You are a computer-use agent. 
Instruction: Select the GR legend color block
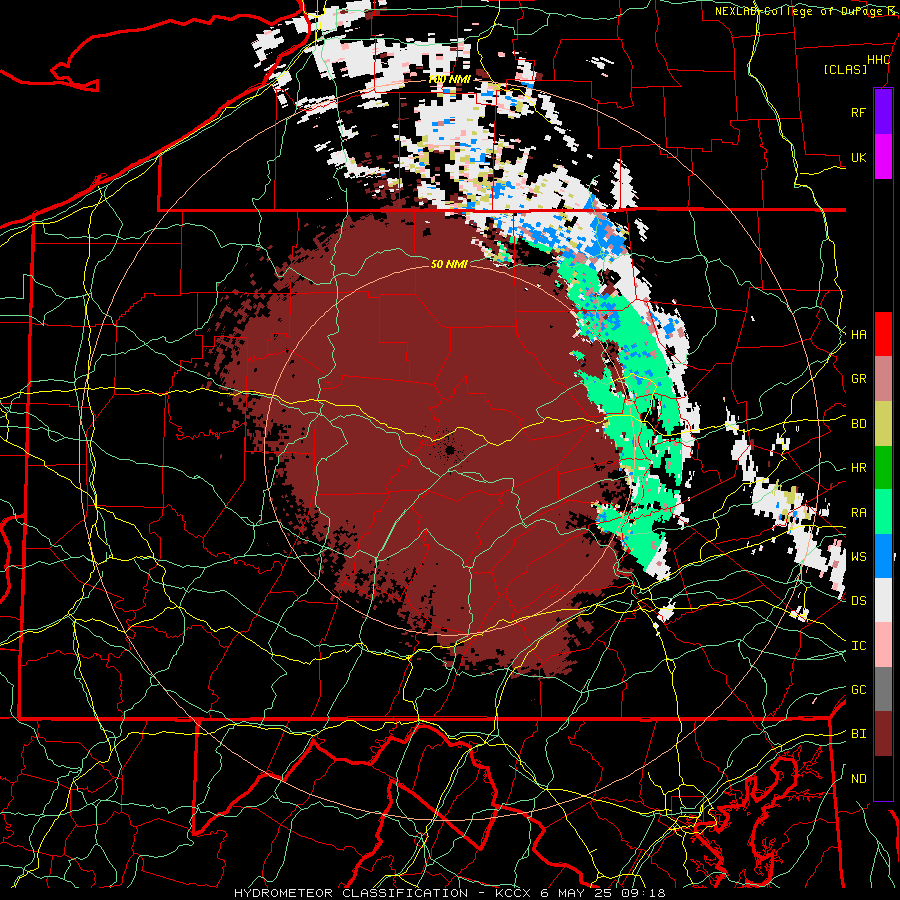(x=883, y=378)
